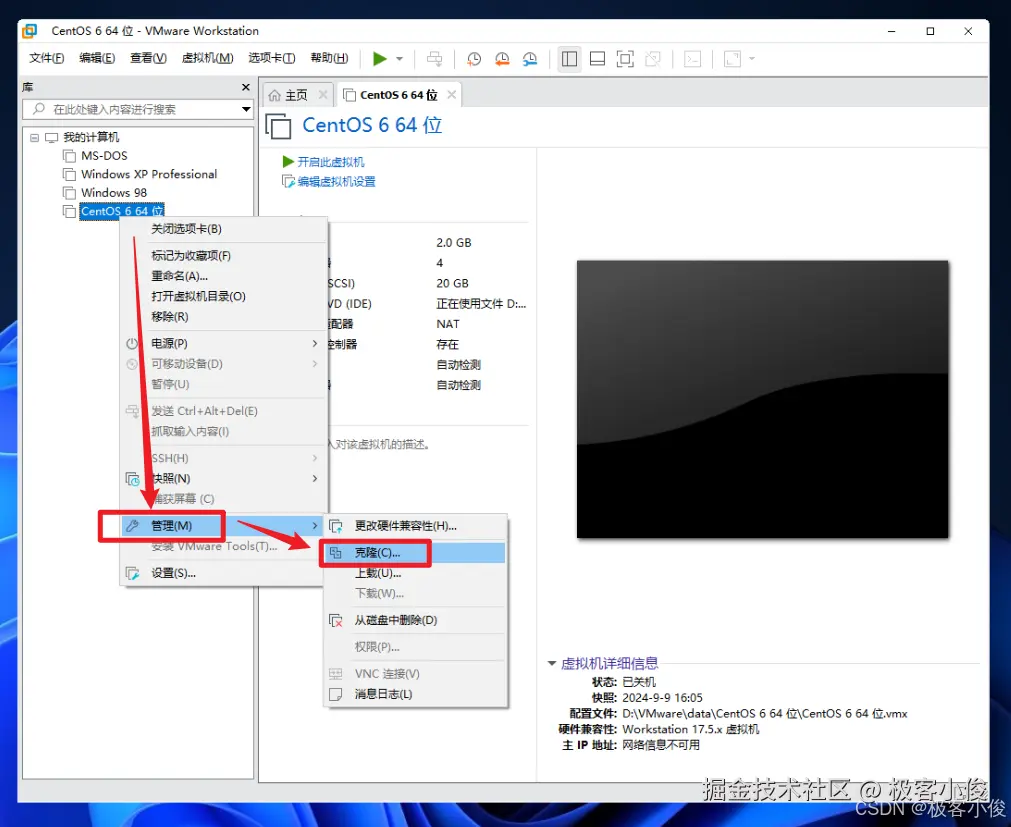Viewport: 1011px width, 827px height.
Task: Open the 查看(V) menu
Action: pyautogui.click(x=148, y=58)
